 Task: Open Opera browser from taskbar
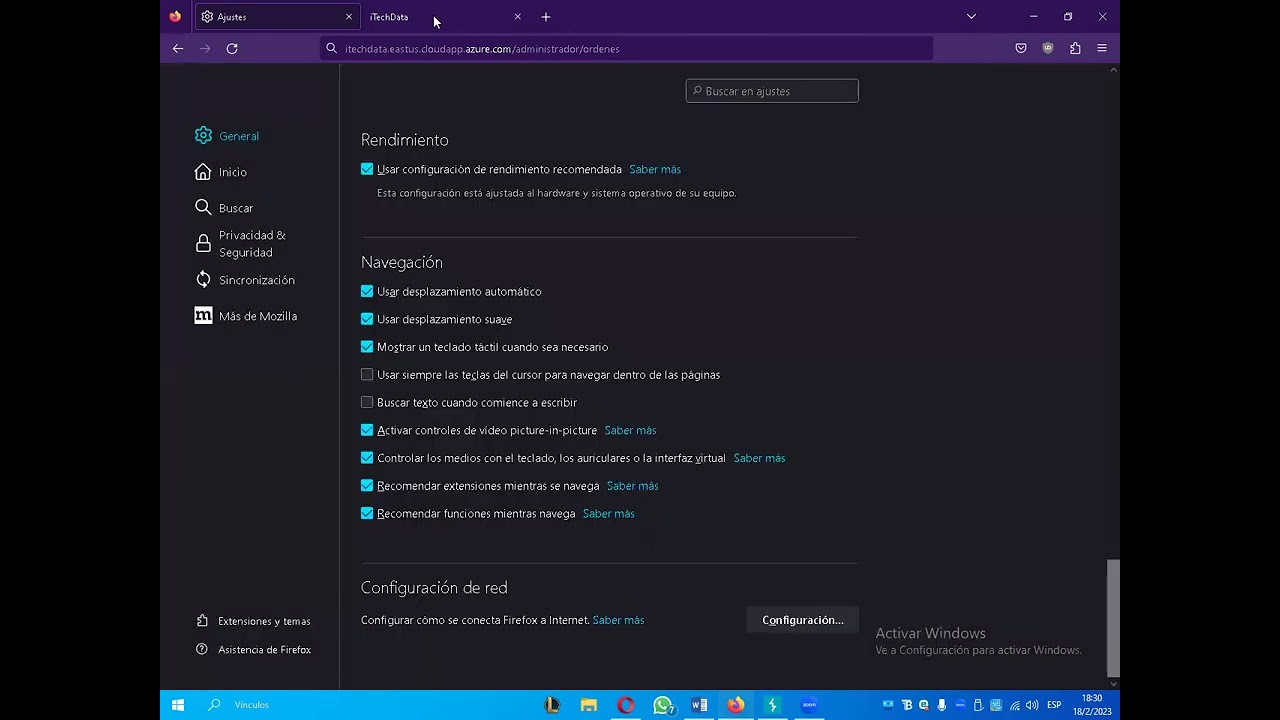[x=626, y=705]
